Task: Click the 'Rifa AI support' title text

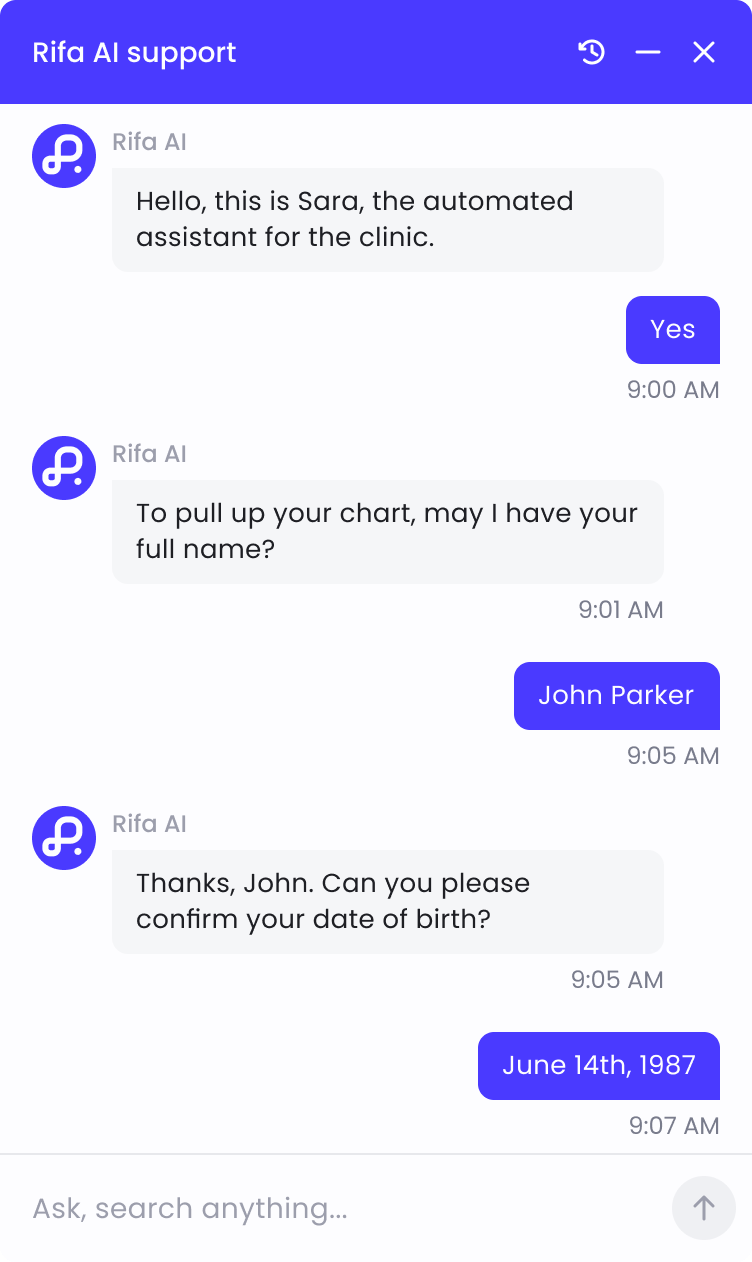Action: (134, 52)
